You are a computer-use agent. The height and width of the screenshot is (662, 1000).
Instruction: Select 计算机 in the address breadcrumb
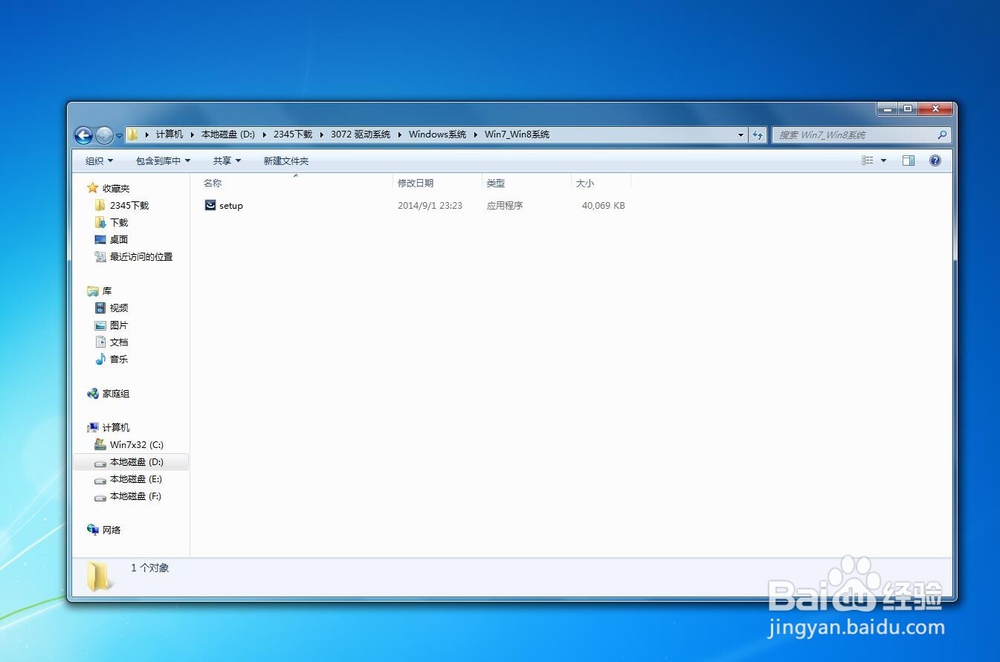pos(169,135)
